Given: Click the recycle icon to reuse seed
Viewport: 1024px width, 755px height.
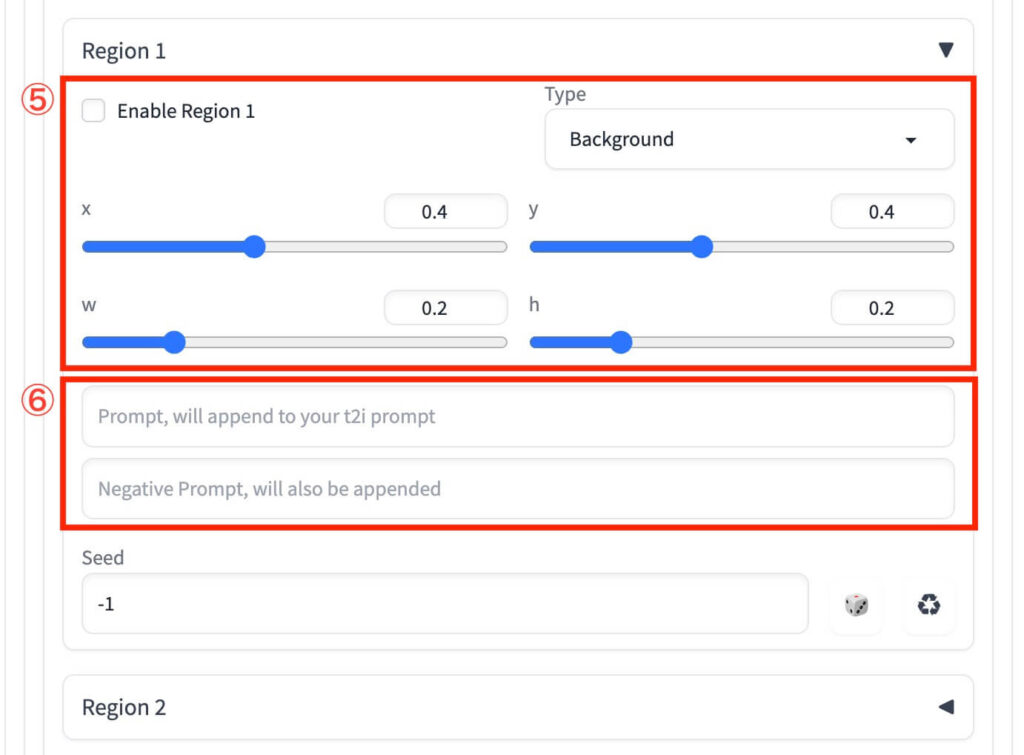Looking at the screenshot, I should 929,604.
